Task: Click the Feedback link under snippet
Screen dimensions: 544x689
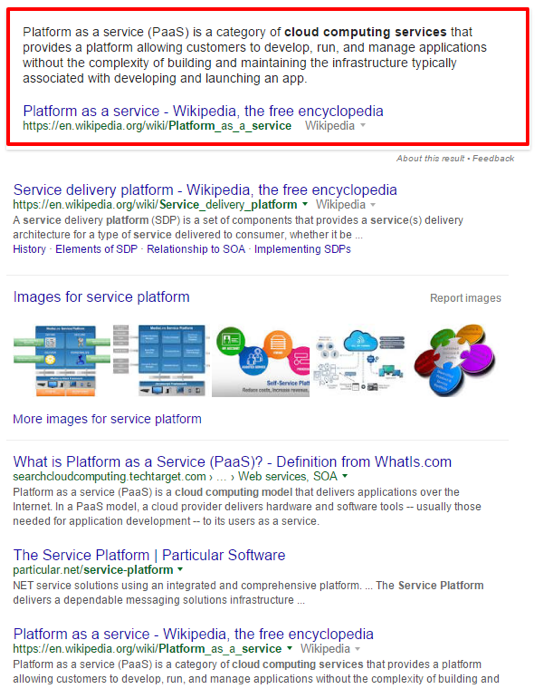Action: (493, 158)
